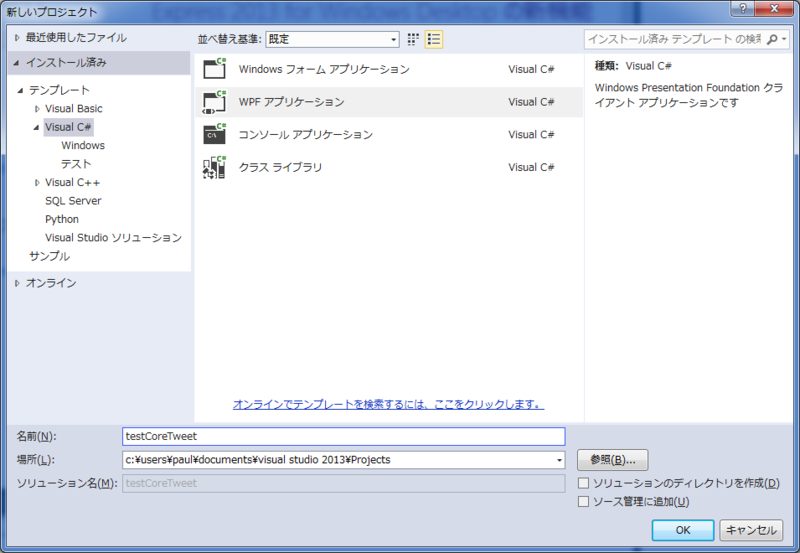
Task: Click the installed templates search box
Action: coord(674,39)
